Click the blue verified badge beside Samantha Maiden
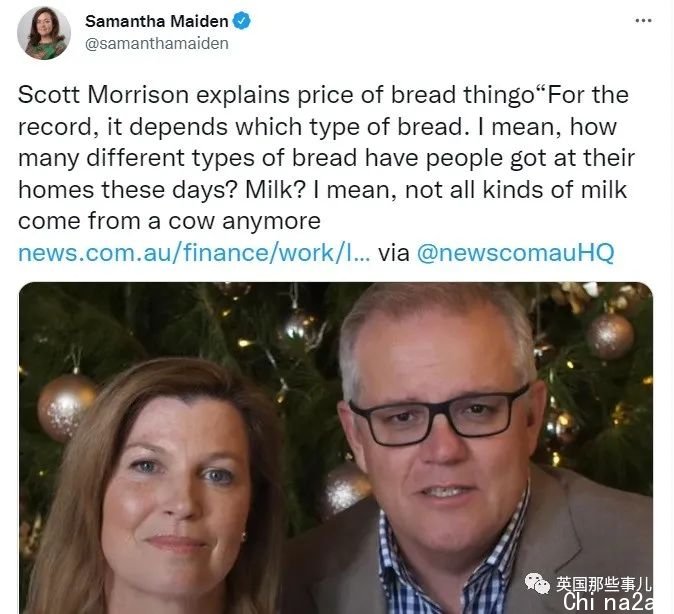 click(242, 21)
